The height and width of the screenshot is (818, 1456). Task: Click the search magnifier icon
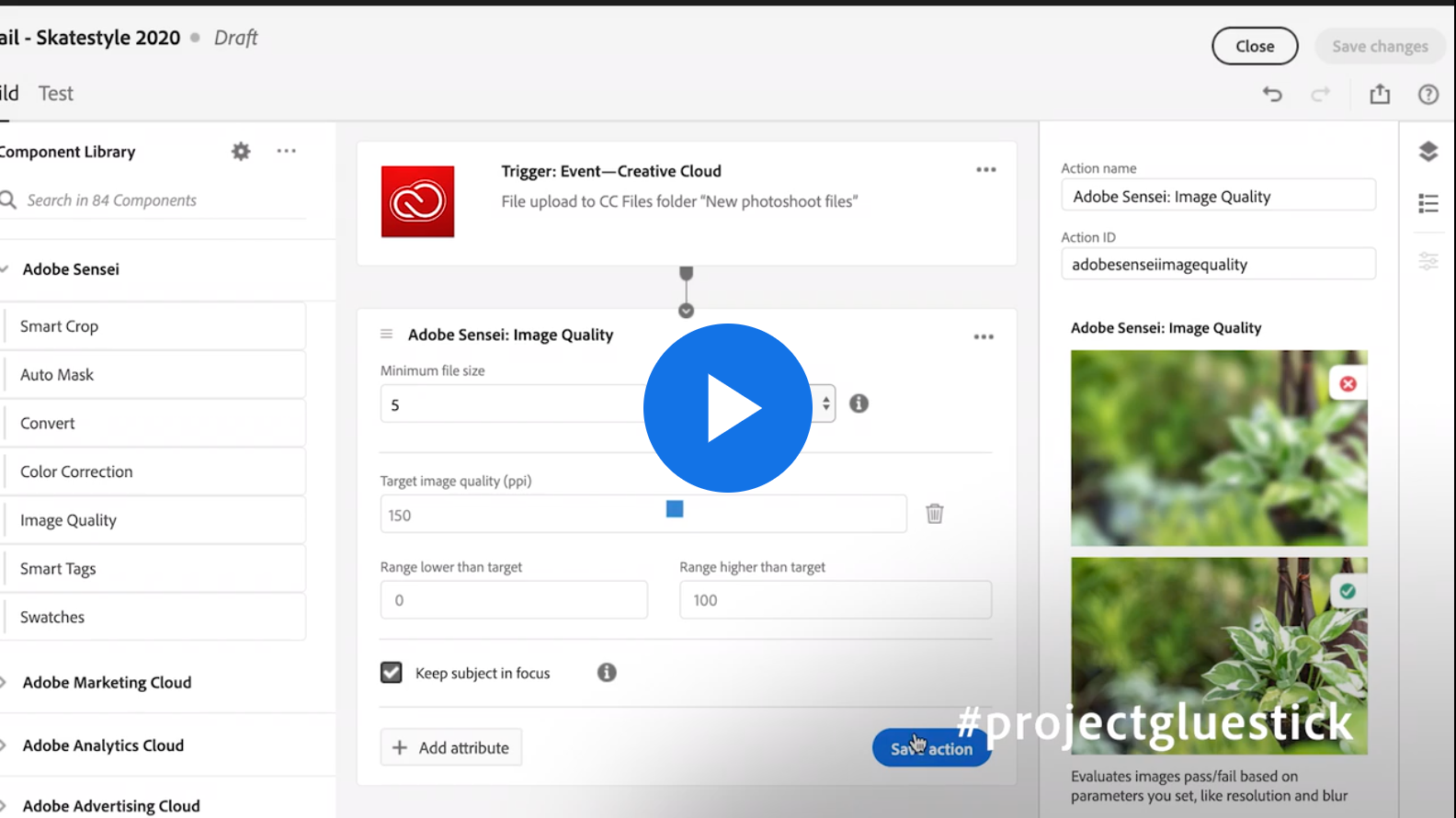pos(8,199)
